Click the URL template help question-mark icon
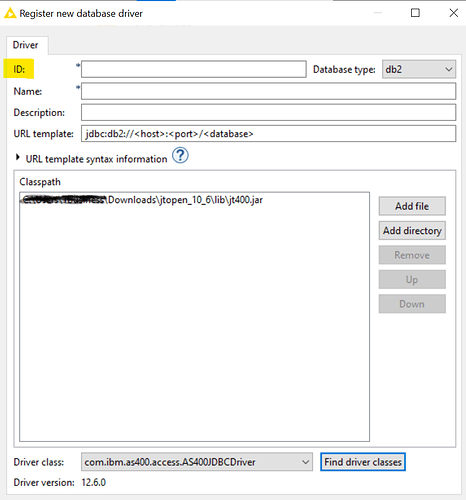466x500 pixels. 180,156
